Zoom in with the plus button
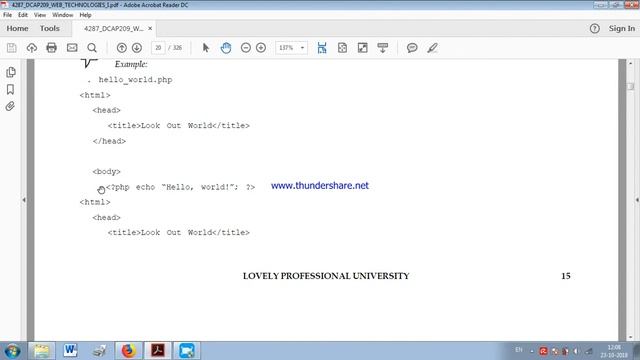The width and height of the screenshot is (640, 360). [x=261, y=48]
